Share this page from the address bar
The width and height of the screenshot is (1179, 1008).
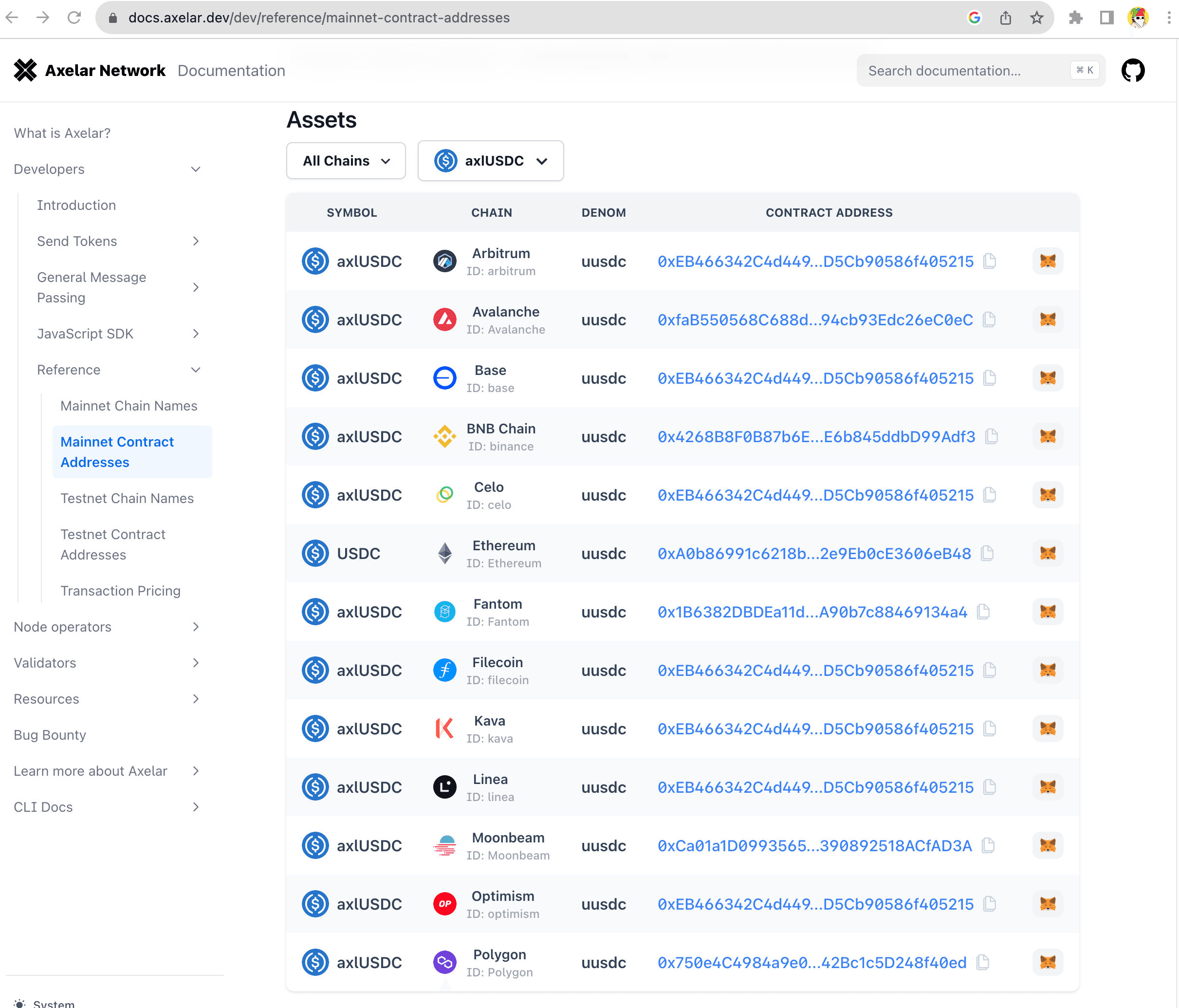[x=1005, y=18]
